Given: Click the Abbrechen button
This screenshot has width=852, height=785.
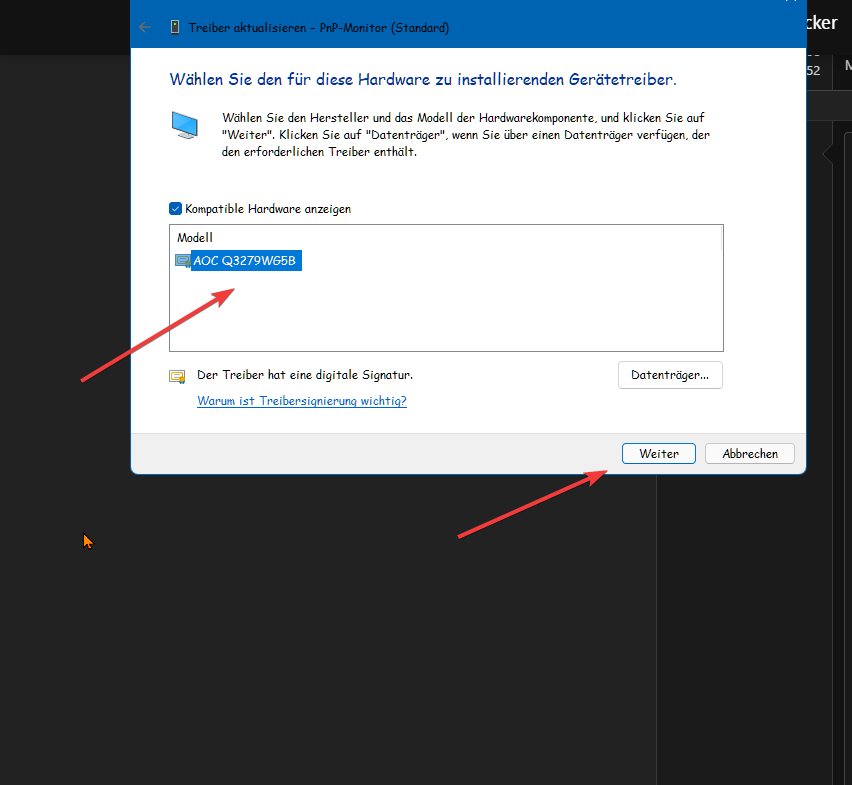Looking at the screenshot, I should point(750,454).
